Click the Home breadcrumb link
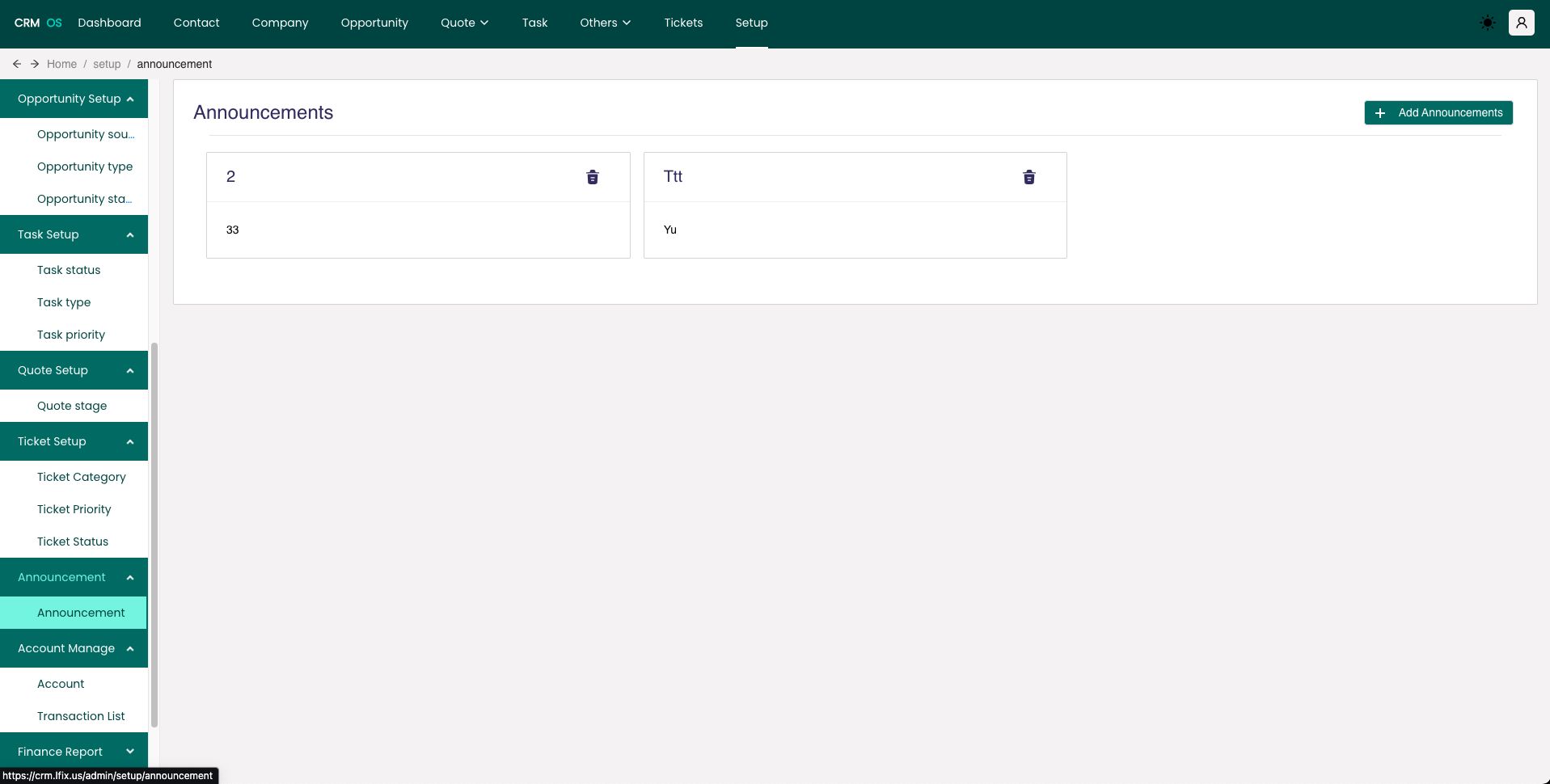 pos(61,64)
